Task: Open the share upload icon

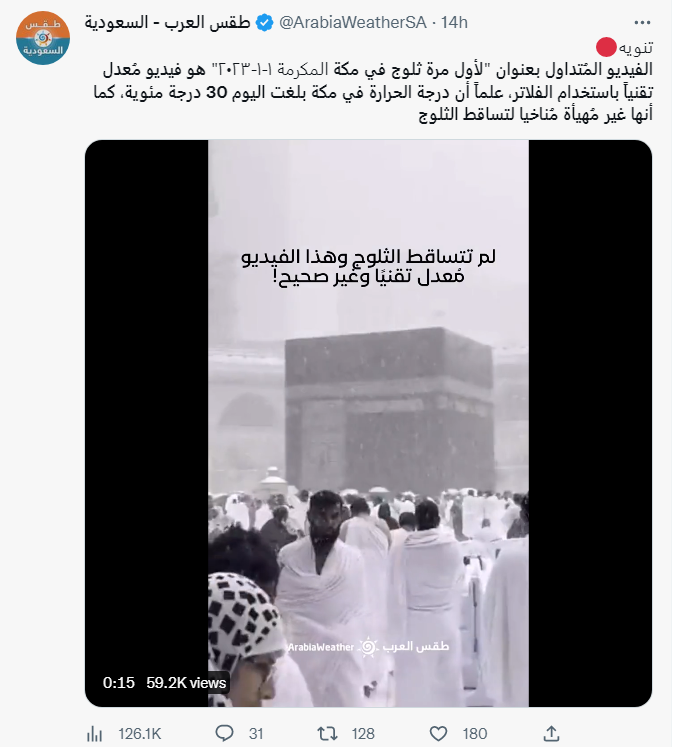Action: coord(551,733)
